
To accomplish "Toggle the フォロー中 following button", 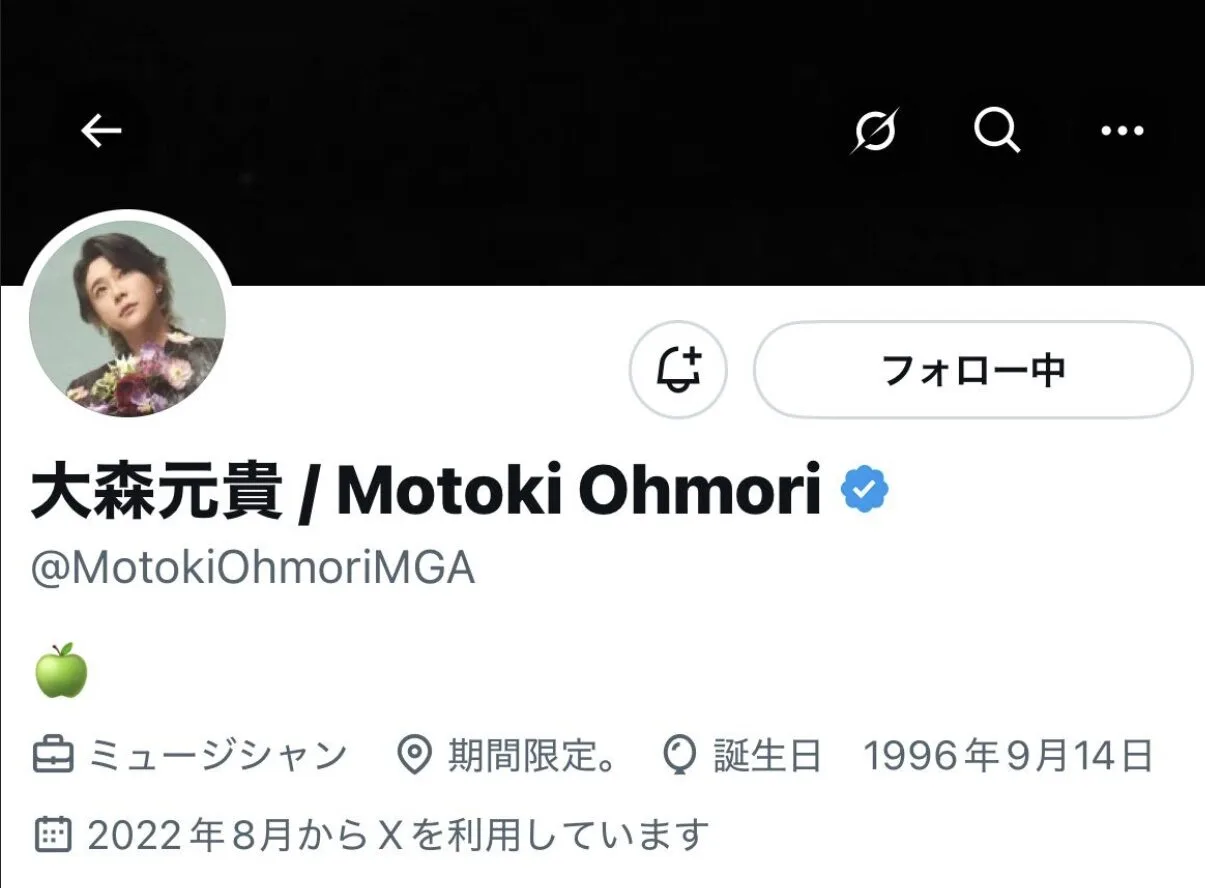I will click(973, 369).
